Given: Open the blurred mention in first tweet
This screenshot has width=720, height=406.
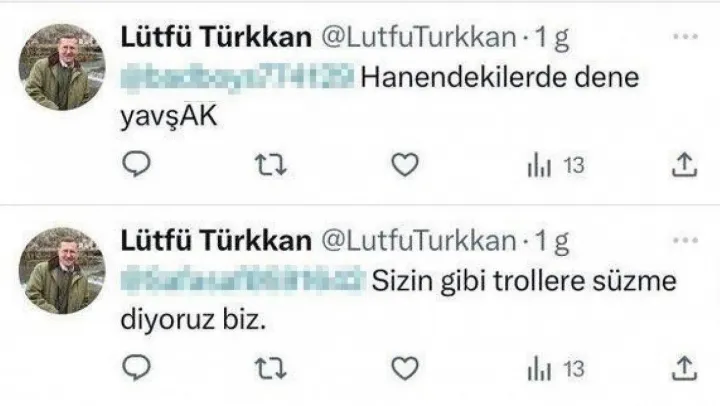Looking at the screenshot, I should click(x=237, y=77).
